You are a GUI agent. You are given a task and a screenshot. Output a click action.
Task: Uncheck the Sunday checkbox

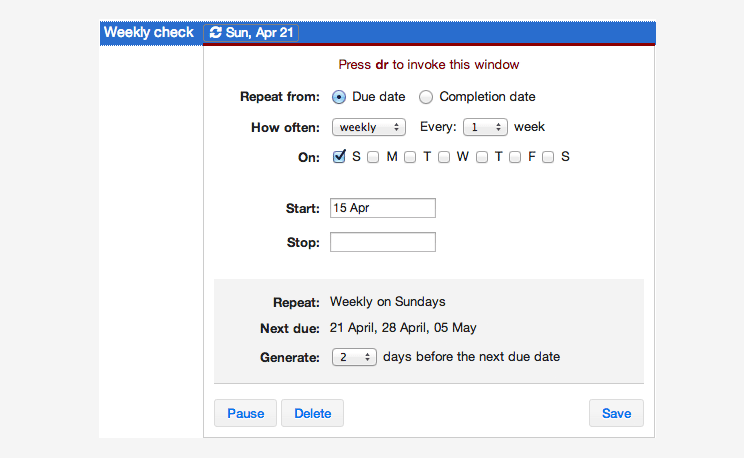click(x=339, y=157)
